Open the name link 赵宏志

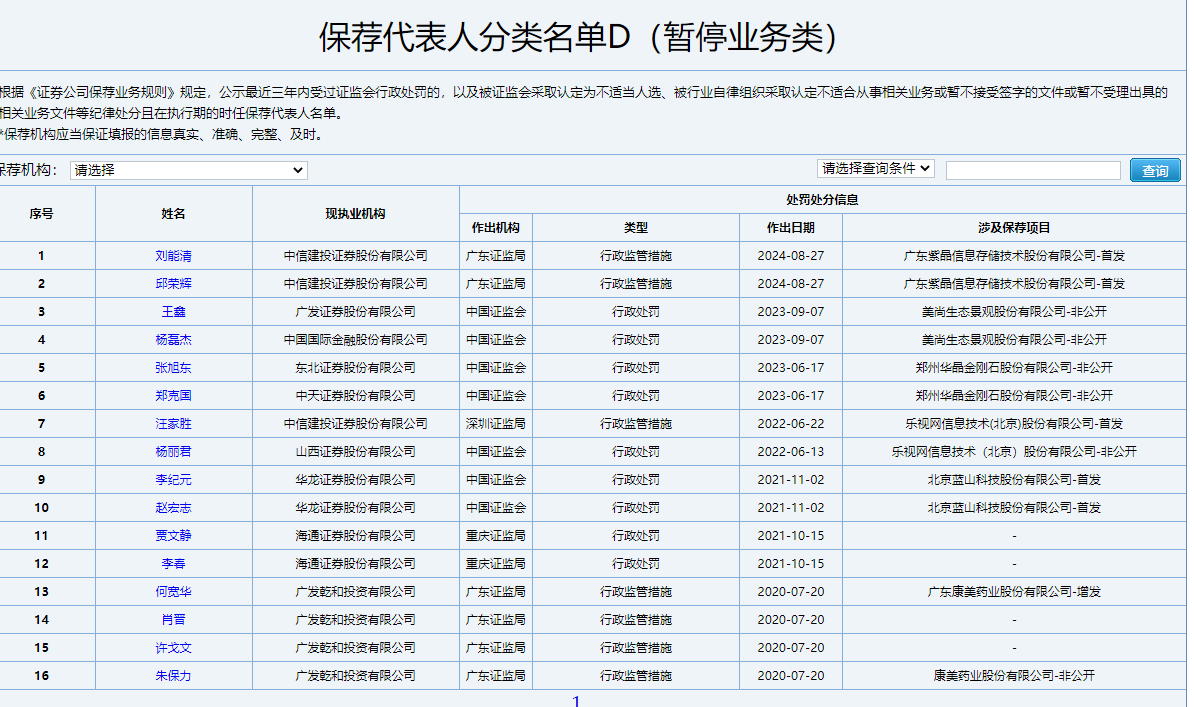pos(173,508)
